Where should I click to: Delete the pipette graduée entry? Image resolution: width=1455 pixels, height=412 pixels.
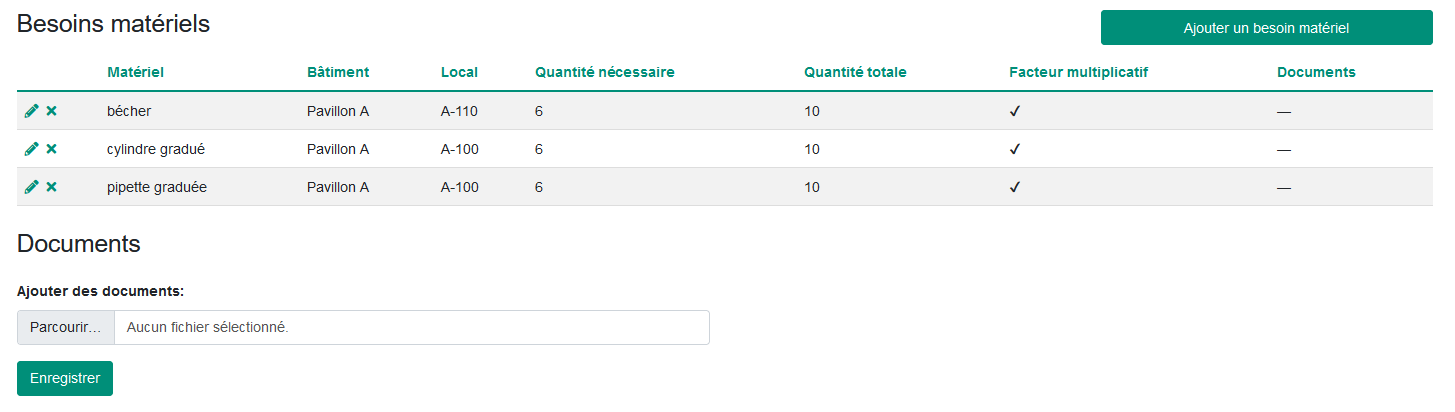tap(51, 187)
